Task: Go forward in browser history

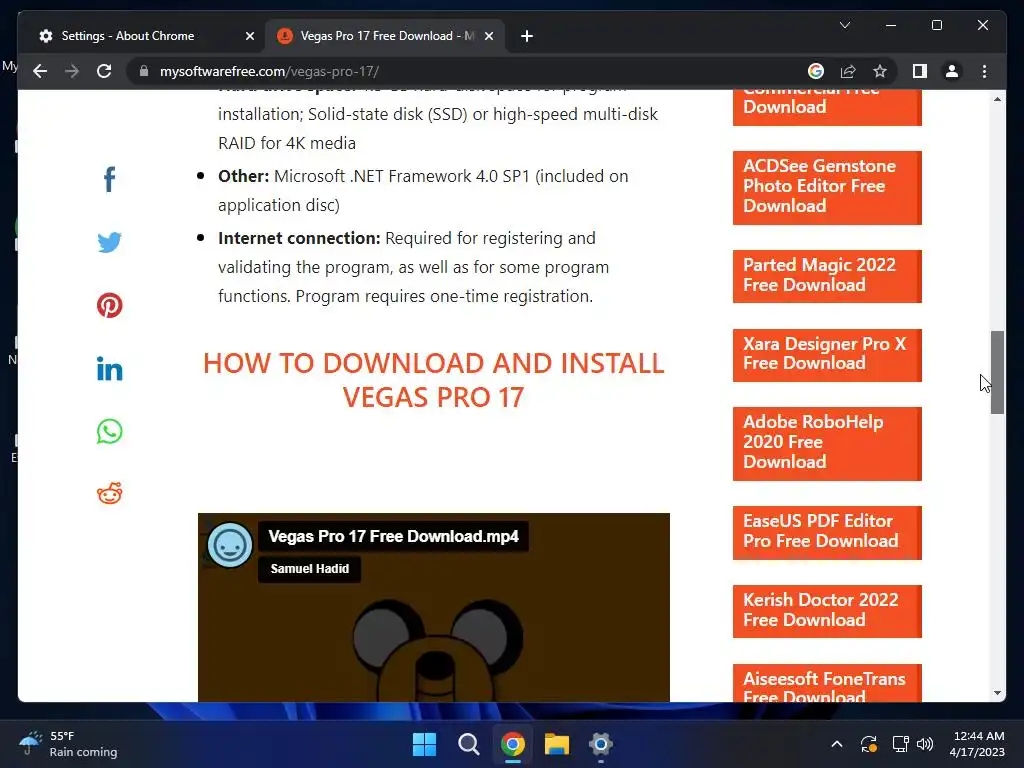Action: pos(72,71)
